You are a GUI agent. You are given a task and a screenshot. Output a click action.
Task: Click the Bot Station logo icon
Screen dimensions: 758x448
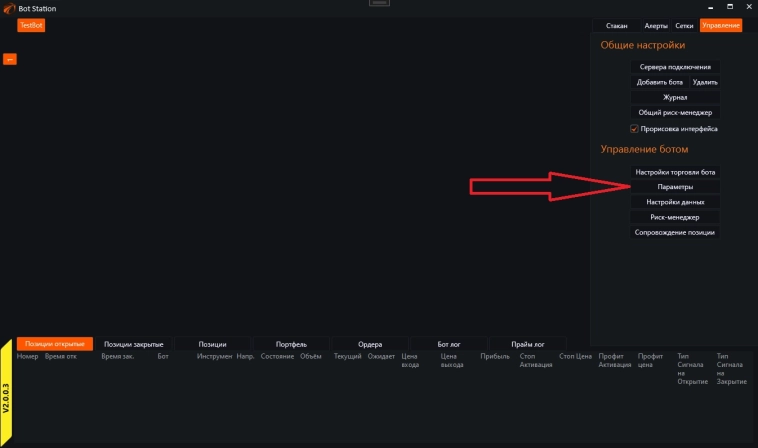[x=9, y=9]
